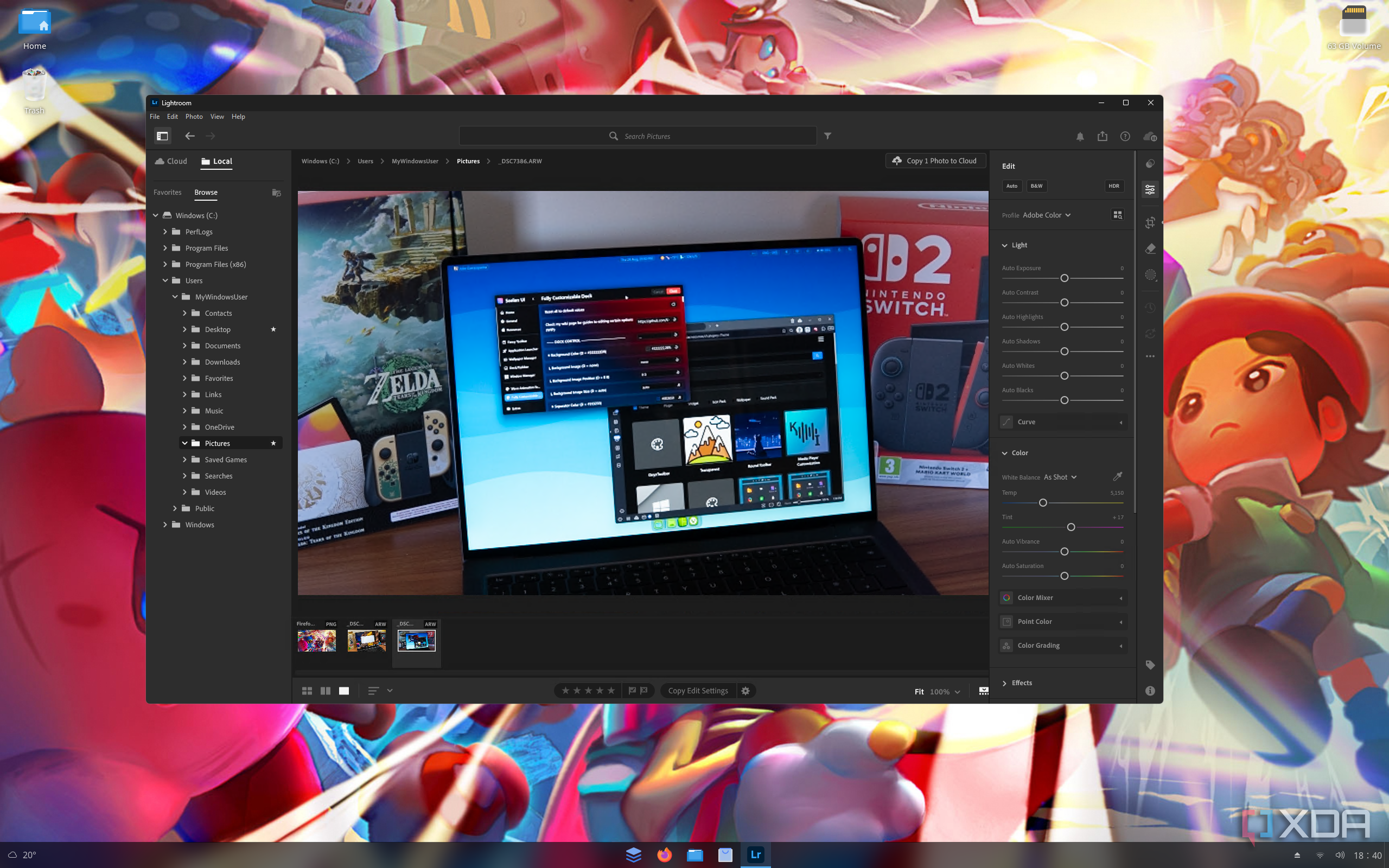Open the notifications bell

coord(1079,136)
